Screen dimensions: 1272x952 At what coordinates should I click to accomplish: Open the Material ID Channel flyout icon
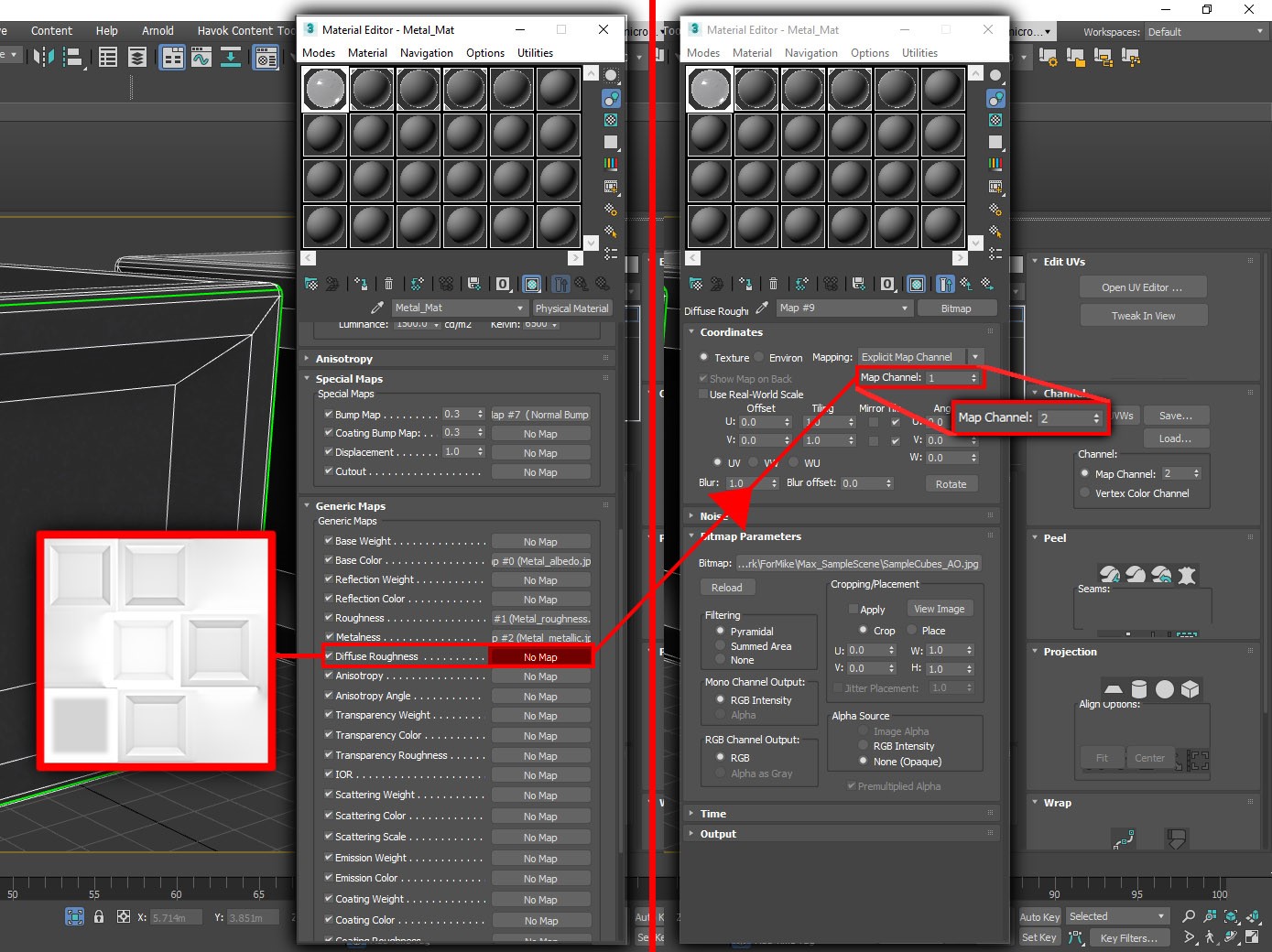(x=503, y=285)
